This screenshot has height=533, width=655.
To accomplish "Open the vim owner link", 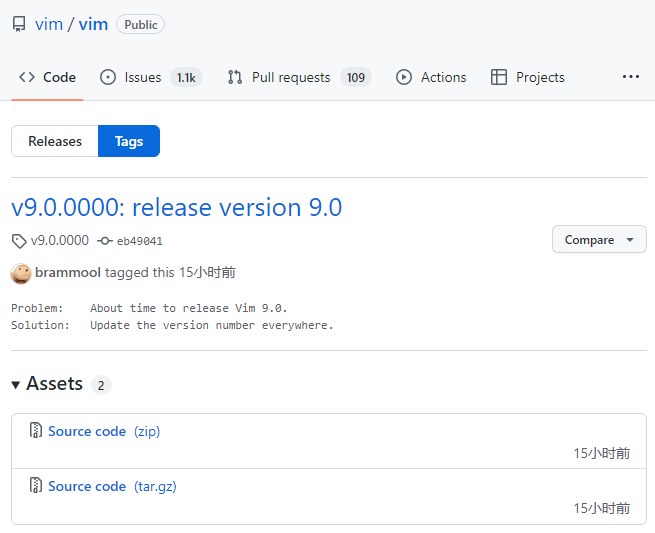I will (49, 24).
